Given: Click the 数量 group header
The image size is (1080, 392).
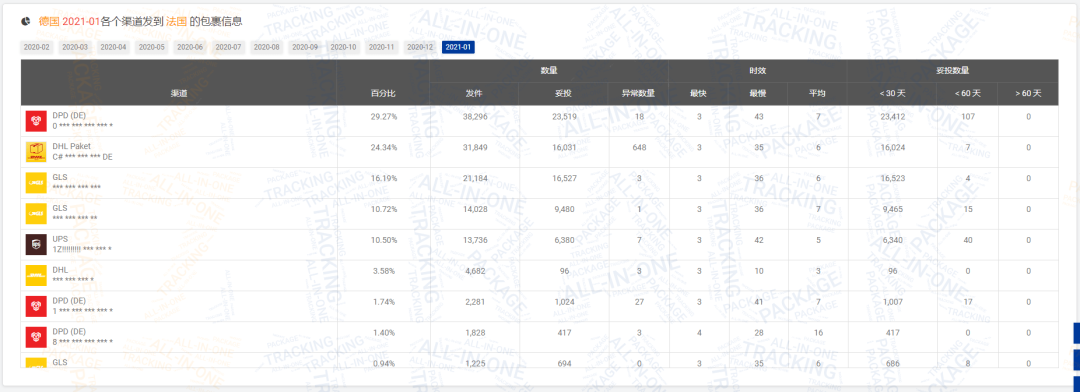Looking at the screenshot, I should click(549, 70).
